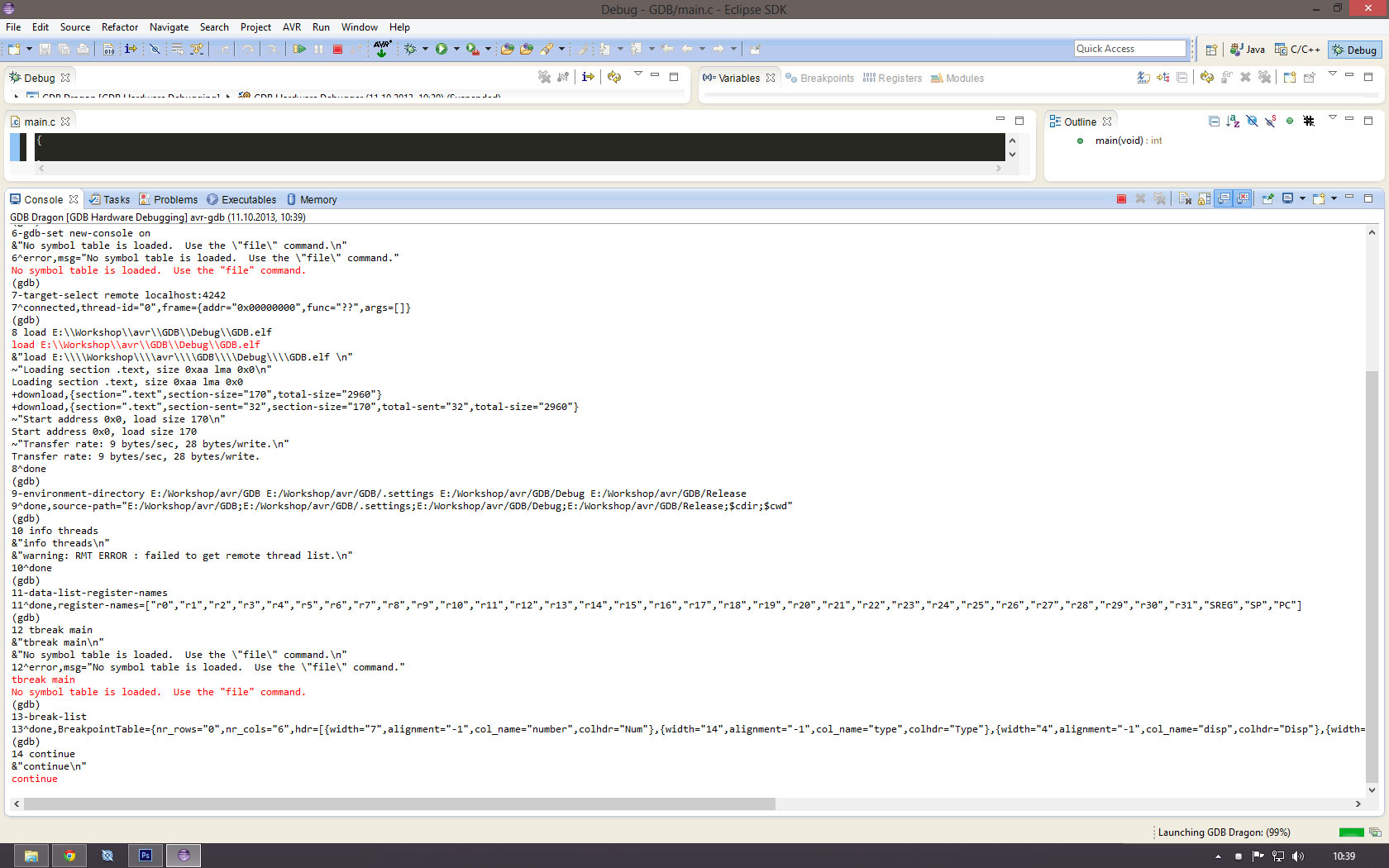
Task: Select the Debug perspective button
Action: pyautogui.click(x=1354, y=50)
